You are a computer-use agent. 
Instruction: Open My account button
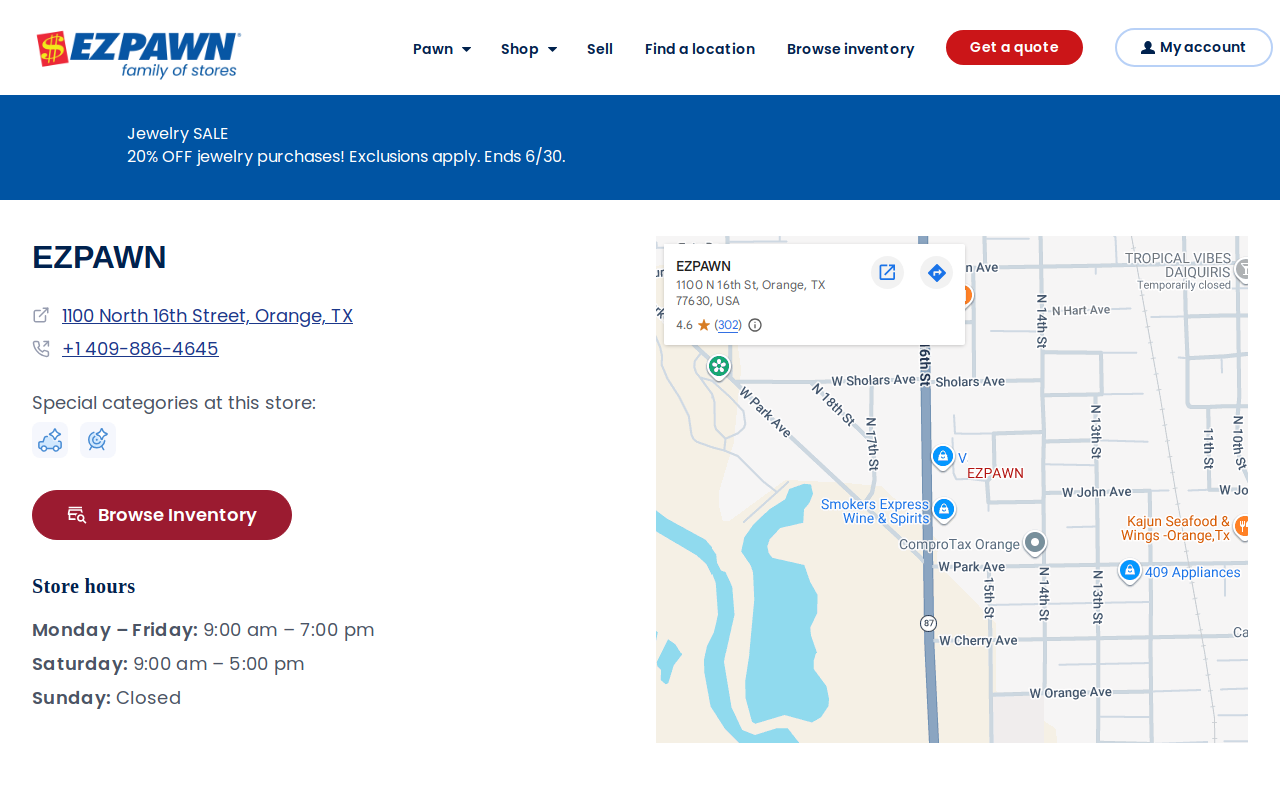tap(1194, 47)
